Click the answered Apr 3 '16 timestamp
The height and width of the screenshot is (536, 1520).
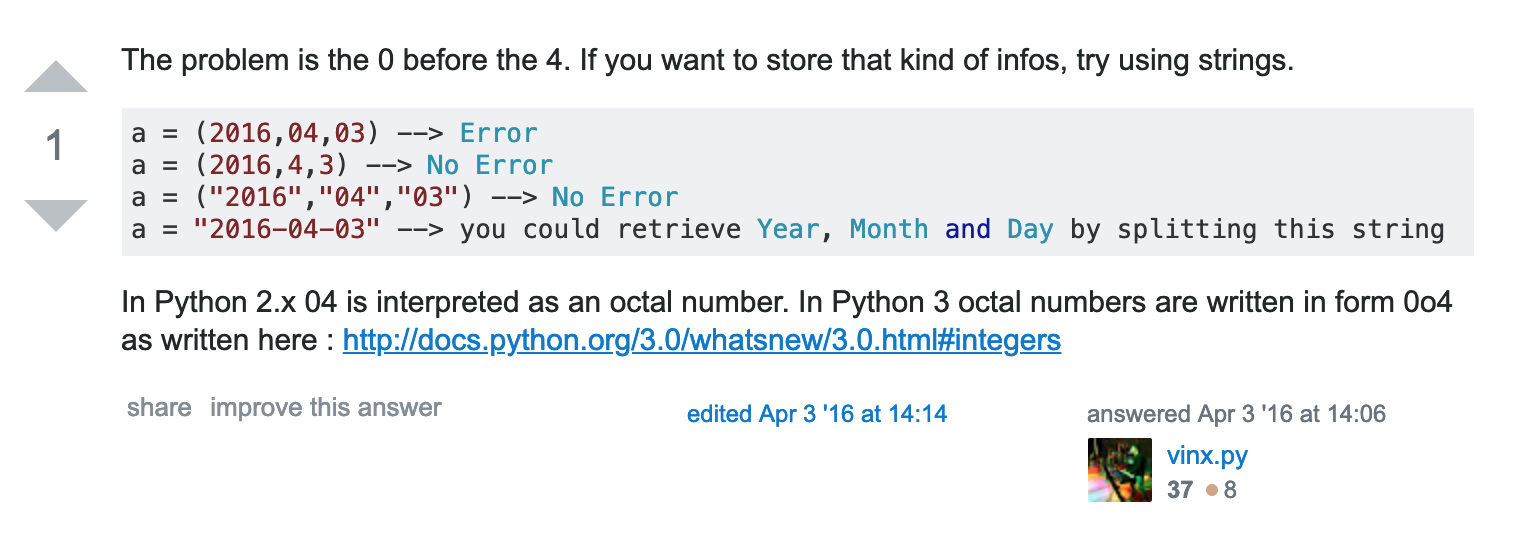pyautogui.click(x=1236, y=413)
